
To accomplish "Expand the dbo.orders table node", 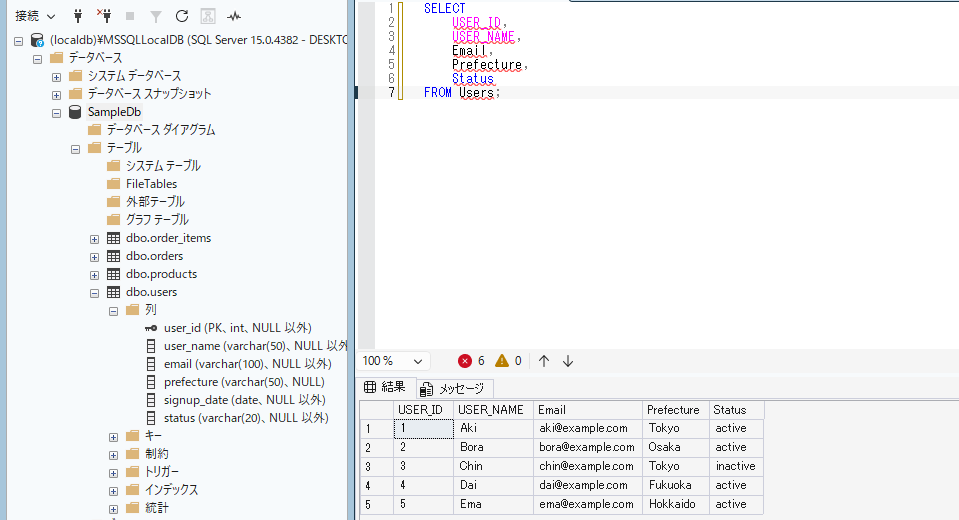I will (94, 257).
